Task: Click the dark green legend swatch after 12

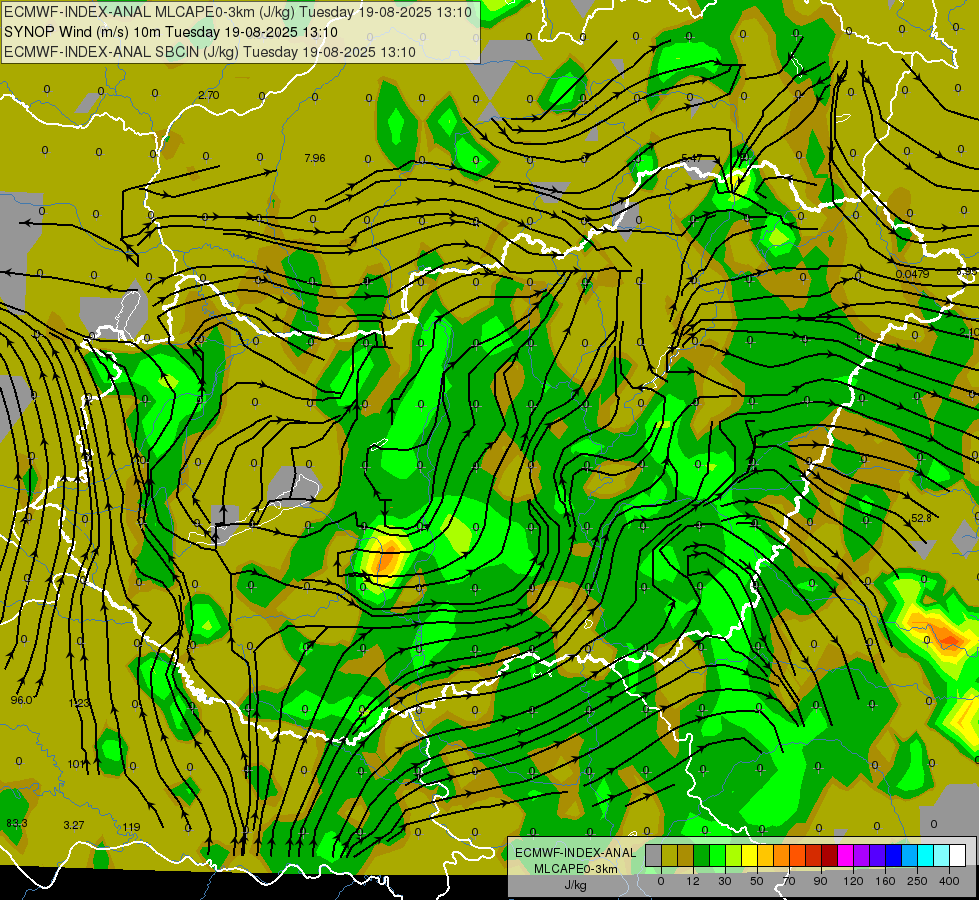Action: point(702,856)
